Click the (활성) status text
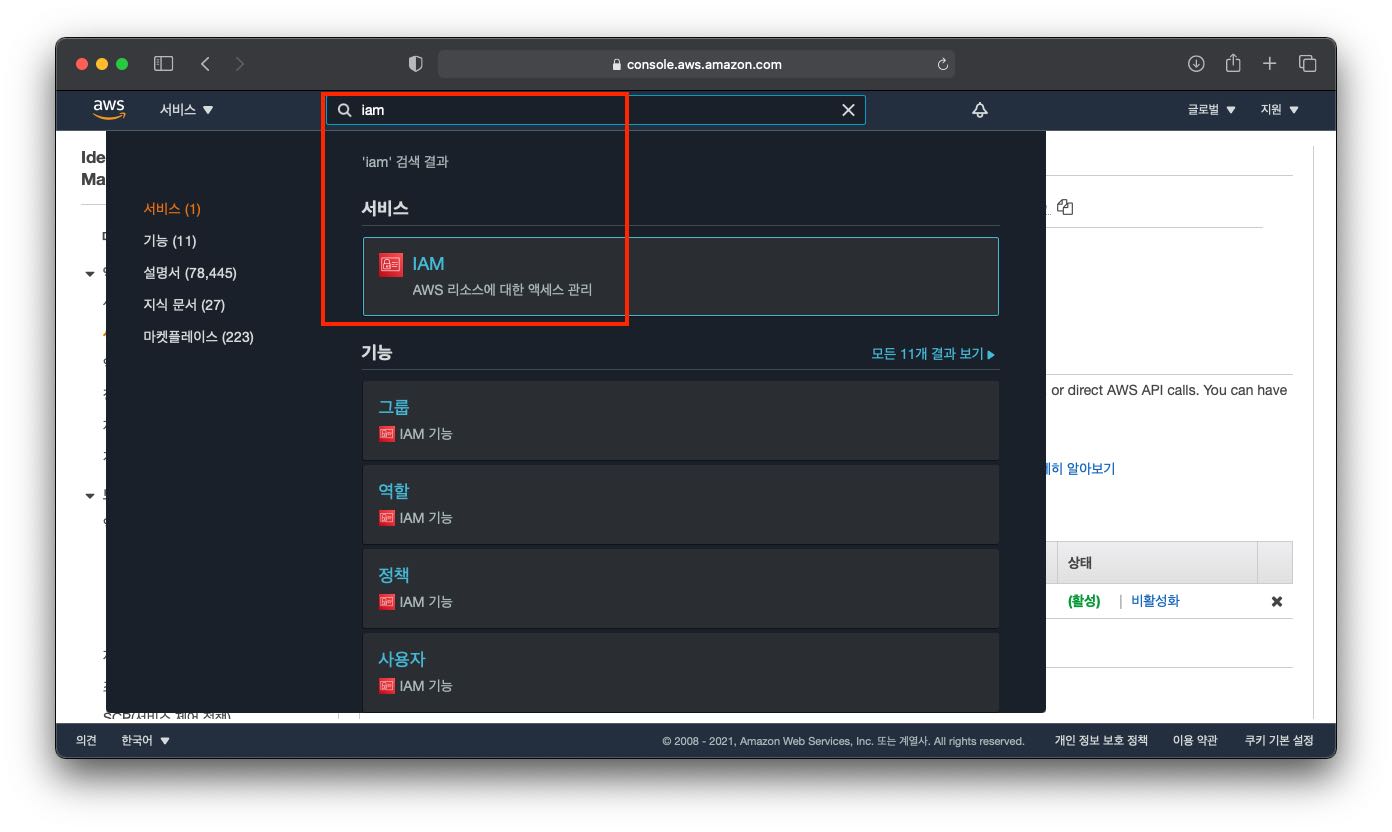The height and width of the screenshot is (832, 1392). [1084, 601]
